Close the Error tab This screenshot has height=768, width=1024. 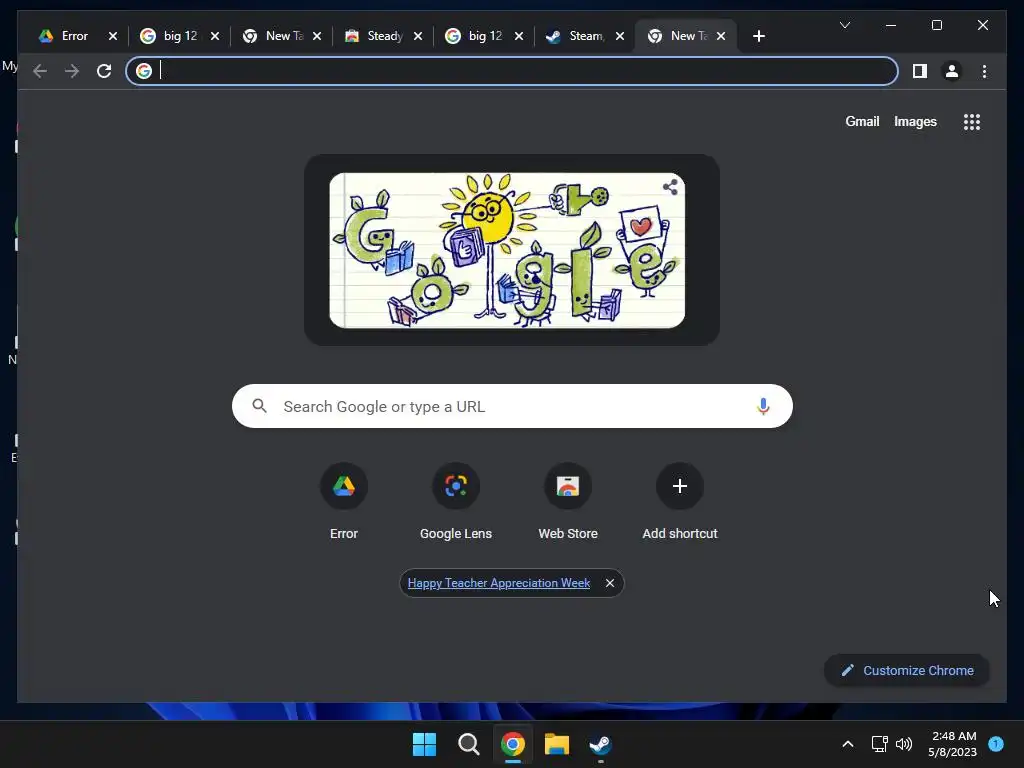pyautogui.click(x=113, y=36)
